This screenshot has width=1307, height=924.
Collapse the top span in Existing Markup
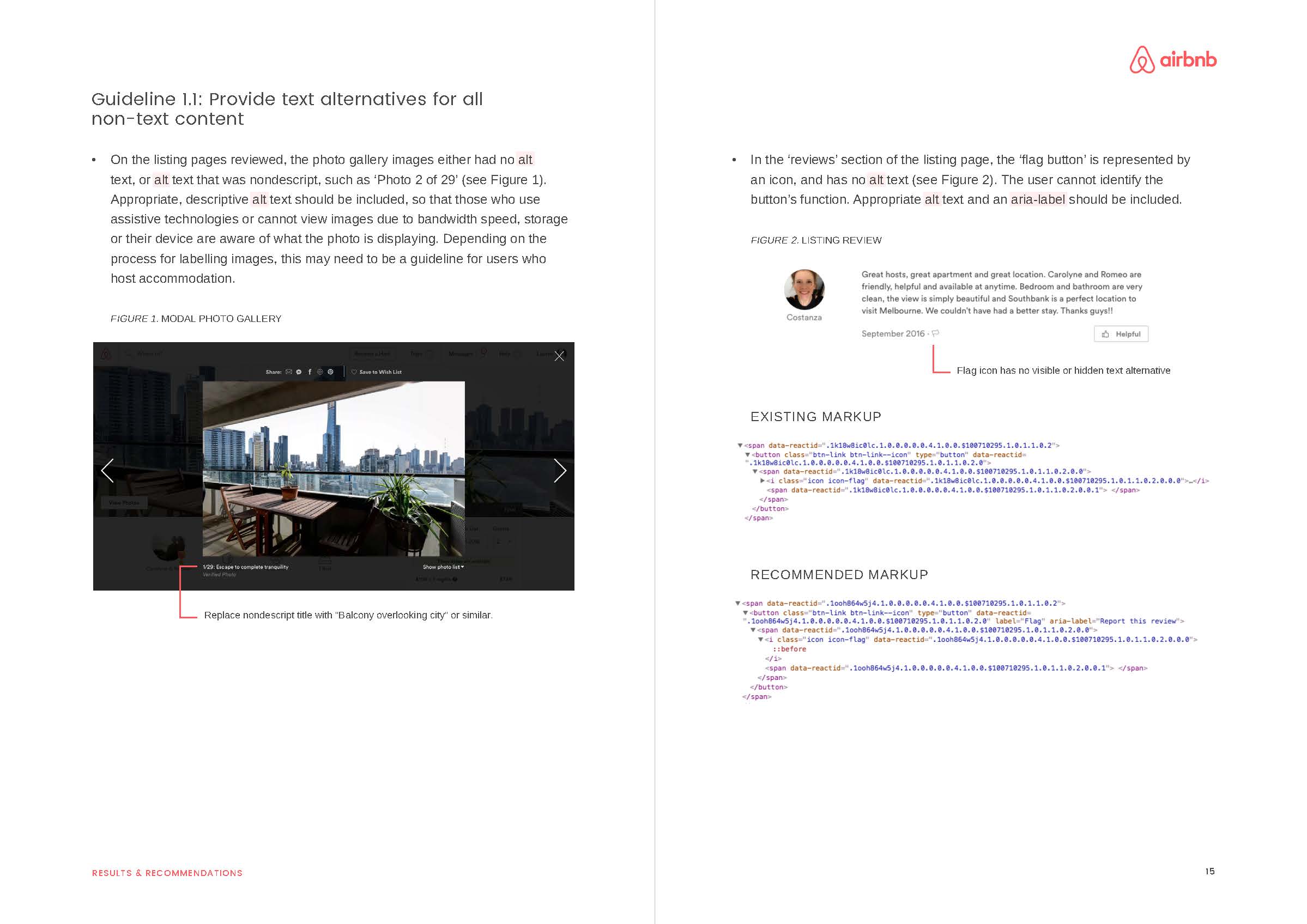(740, 446)
